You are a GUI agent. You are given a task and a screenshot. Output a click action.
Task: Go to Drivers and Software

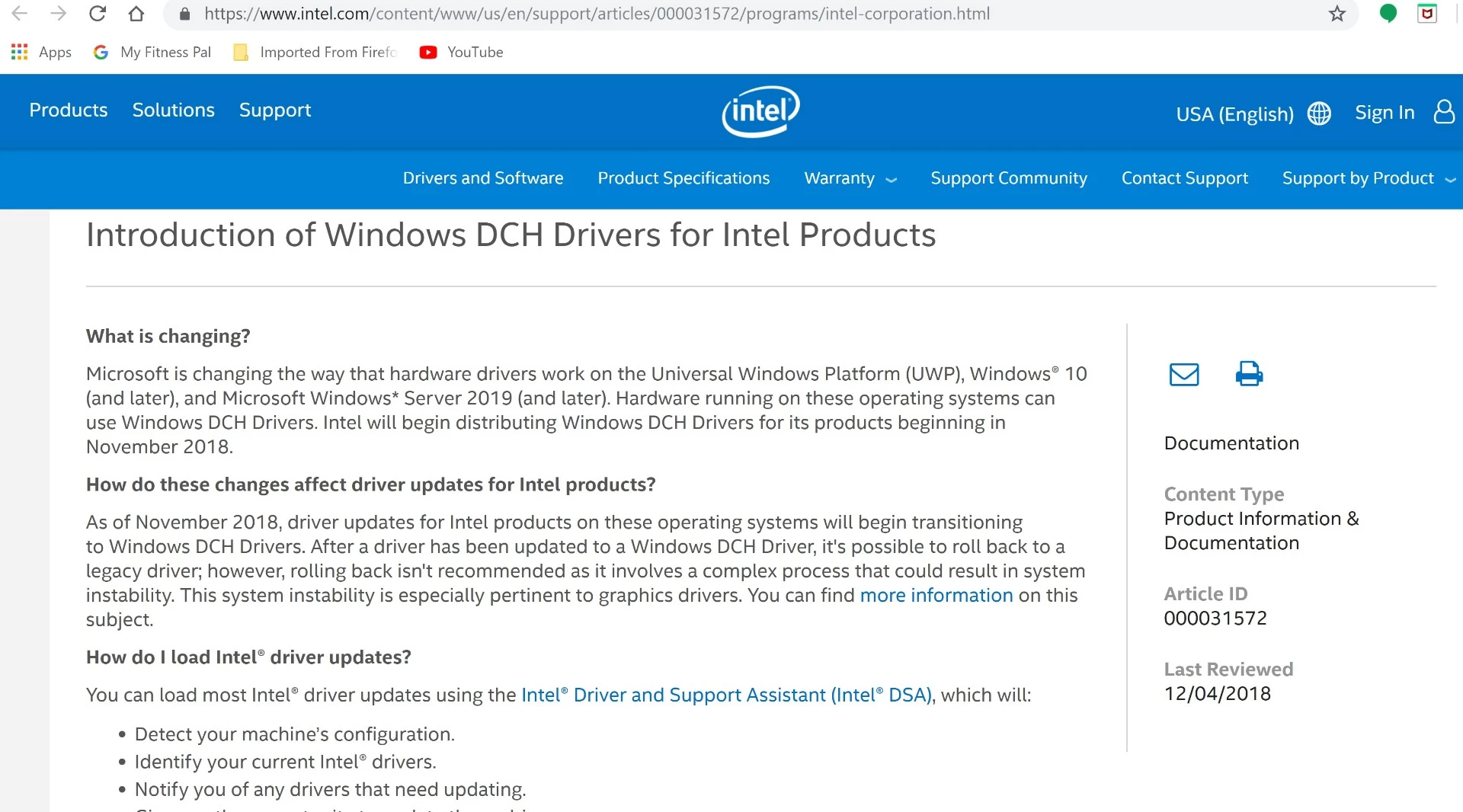click(483, 178)
